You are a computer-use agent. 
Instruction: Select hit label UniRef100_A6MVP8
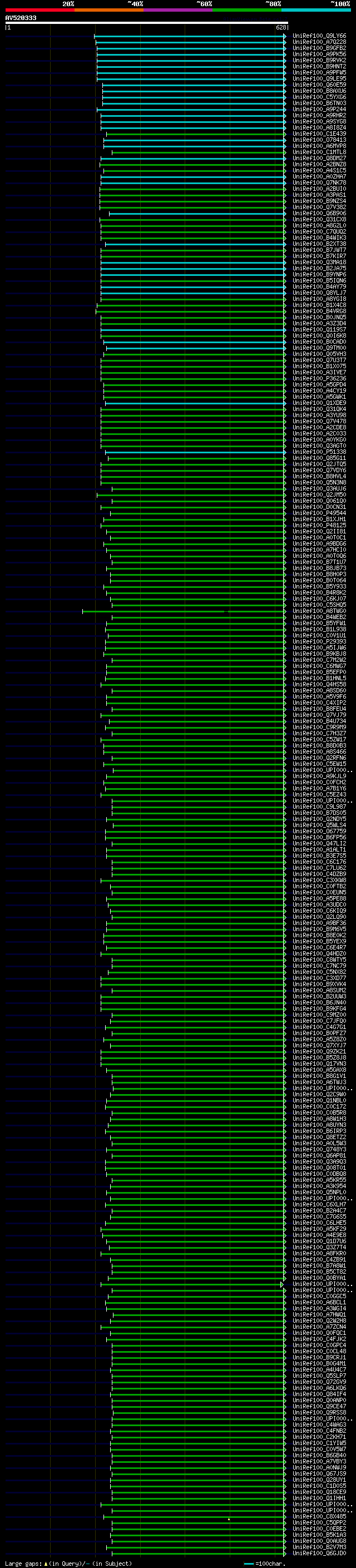click(319, 146)
